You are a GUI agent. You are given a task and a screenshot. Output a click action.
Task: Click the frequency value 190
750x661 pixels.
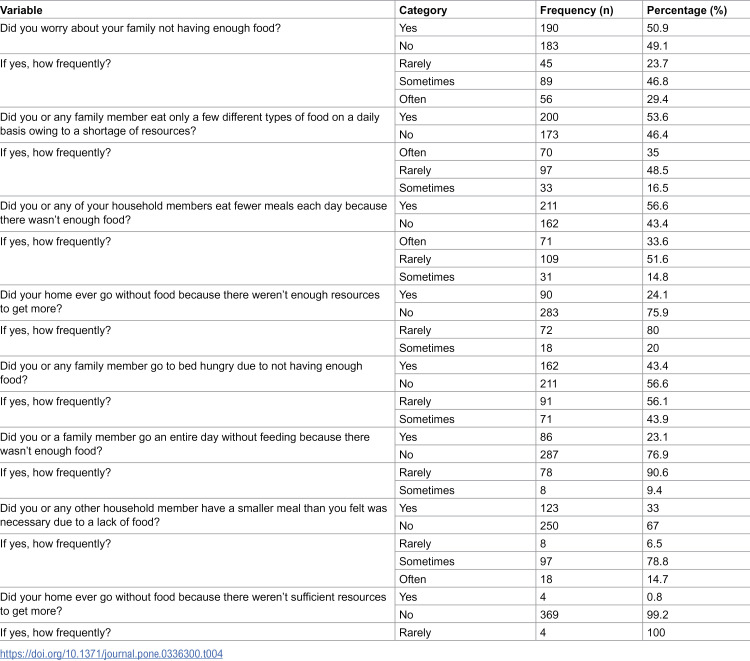(x=549, y=28)
